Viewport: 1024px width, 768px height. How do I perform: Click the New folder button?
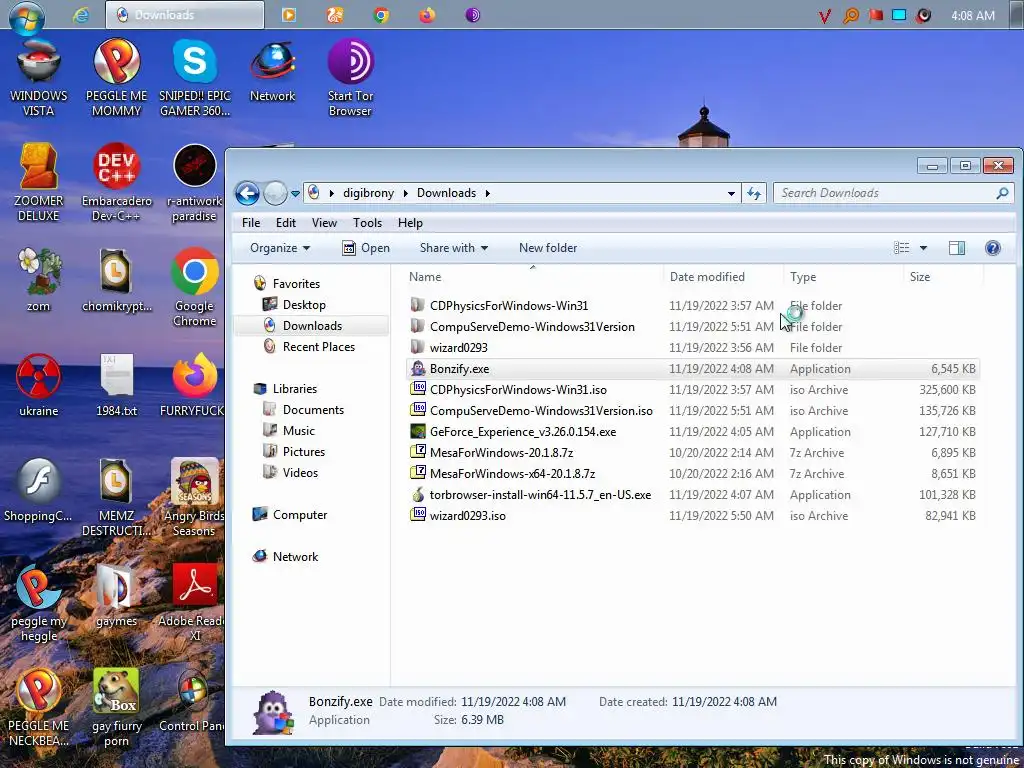[548, 248]
